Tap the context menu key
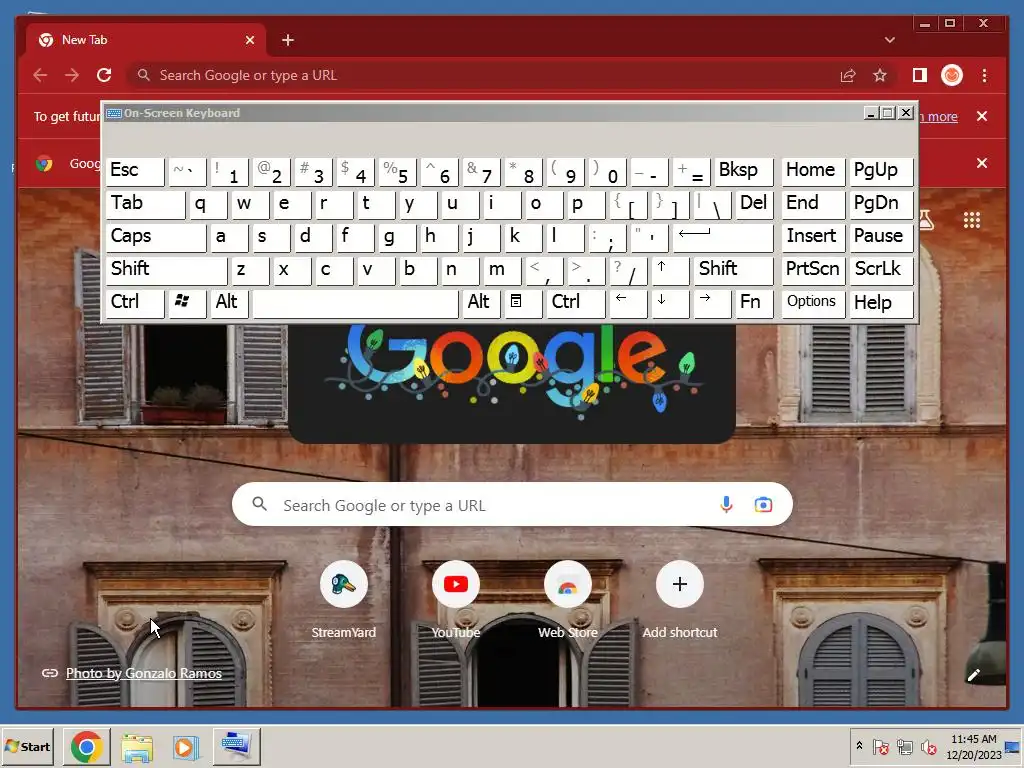This screenshot has width=1024, height=768. click(x=522, y=302)
